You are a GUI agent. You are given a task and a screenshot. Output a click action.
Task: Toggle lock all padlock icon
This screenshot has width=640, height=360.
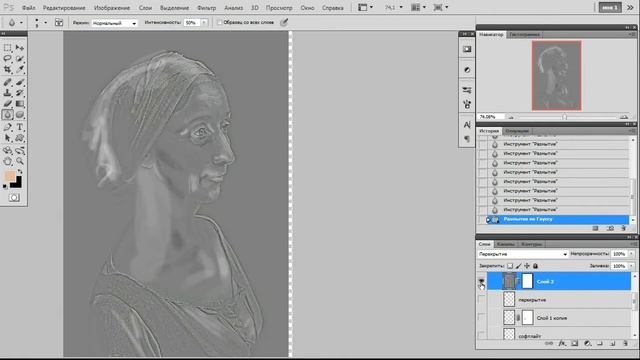(536, 266)
